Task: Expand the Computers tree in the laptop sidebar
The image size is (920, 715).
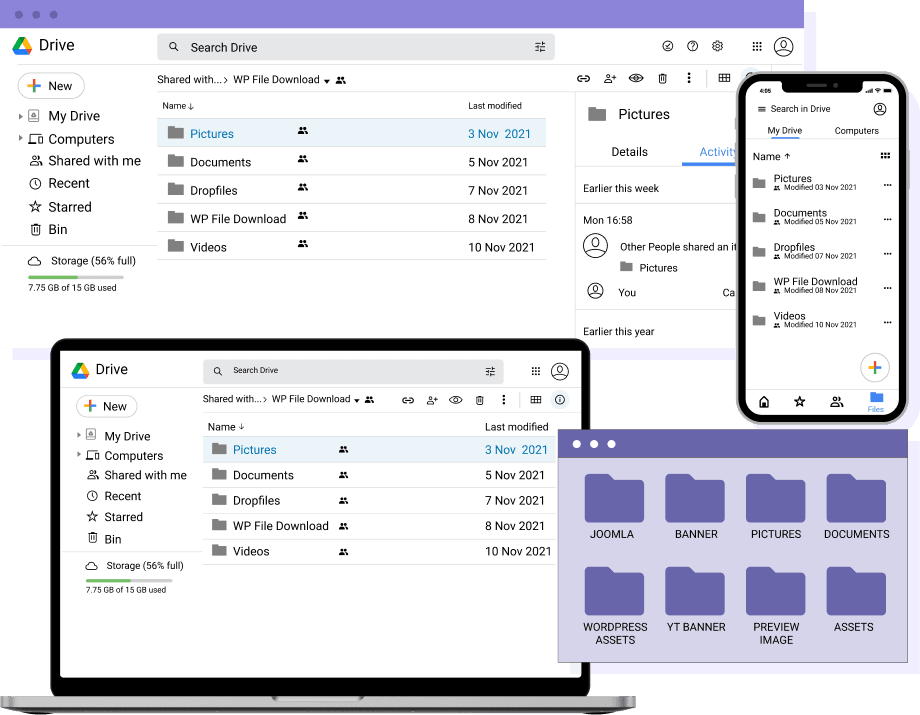Action: pyautogui.click(x=79, y=455)
